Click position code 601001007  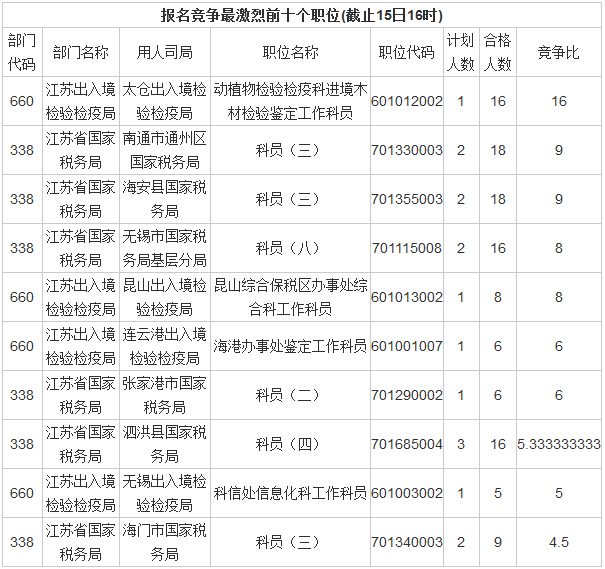click(407, 346)
